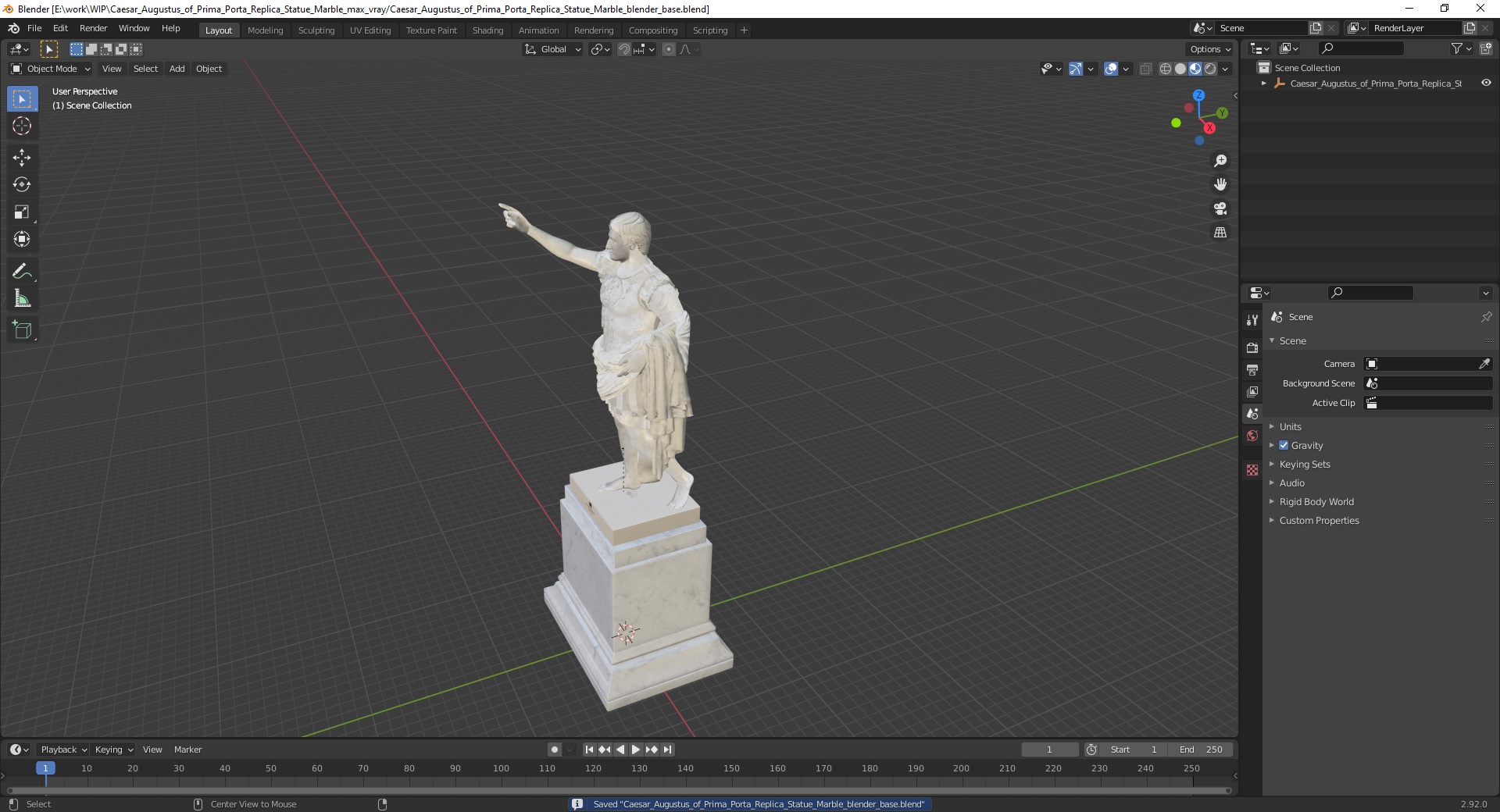Switch to solid viewport shading
This screenshot has height=812, width=1500.
point(1180,69)
